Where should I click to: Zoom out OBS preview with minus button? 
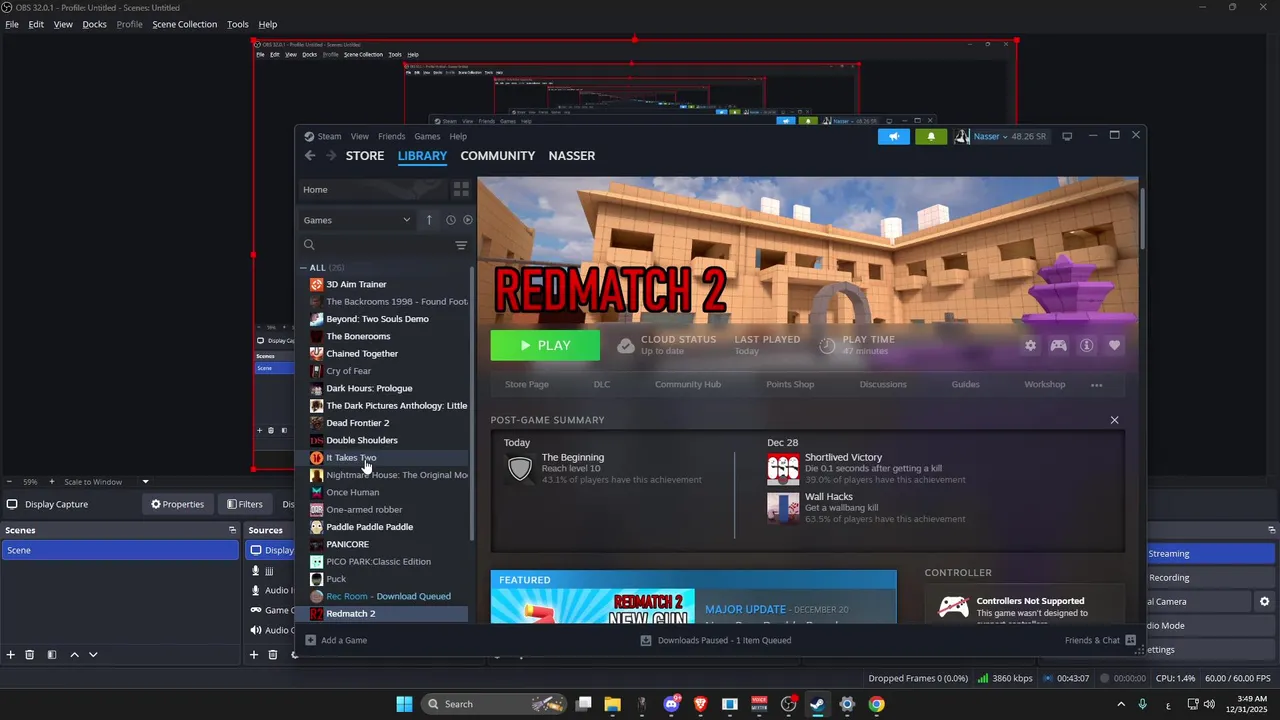[10, 482]
